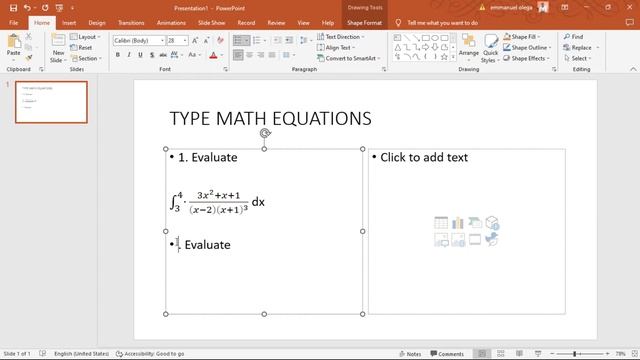
Task: Toggle Align Left paragraph
Action: [238, 55]
